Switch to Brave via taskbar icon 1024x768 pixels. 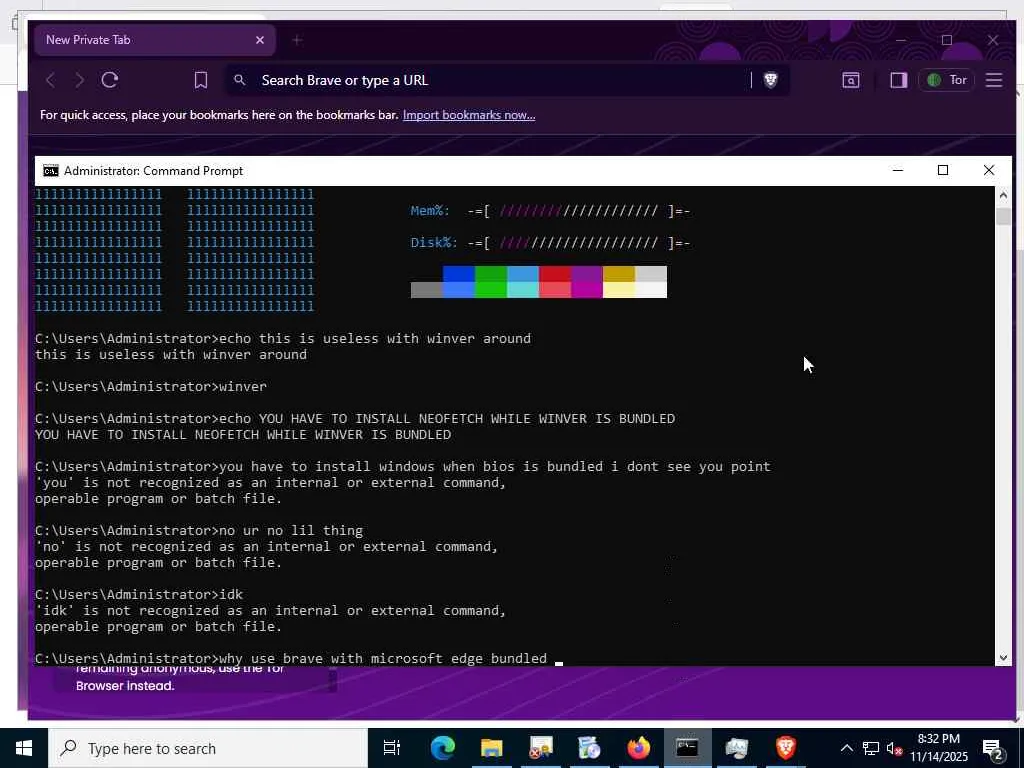coord(786,748)
